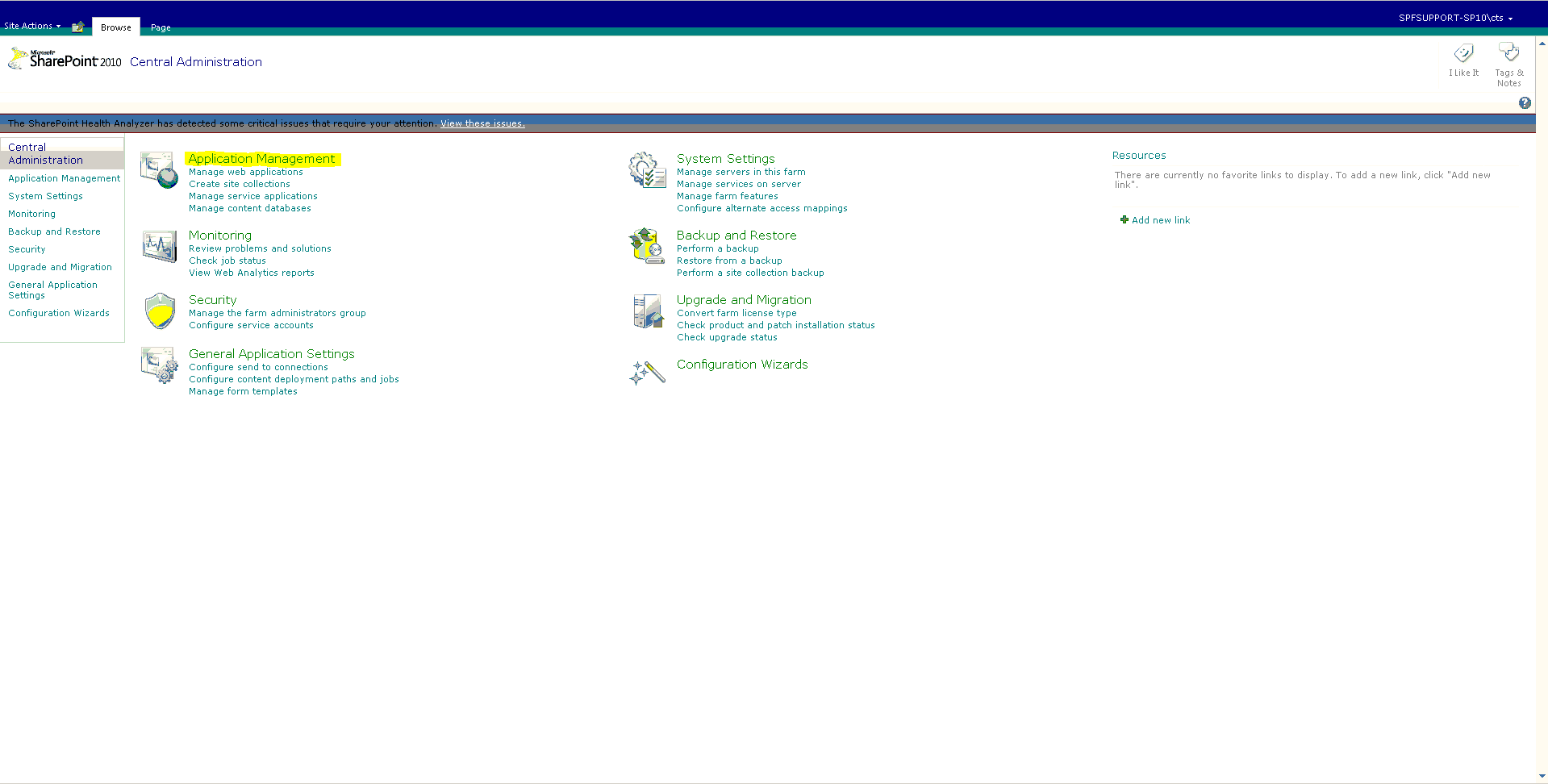Click Manage content databases link
Image resolution: width=1548 pixels, height=784 pixels.
click(250, 208)
